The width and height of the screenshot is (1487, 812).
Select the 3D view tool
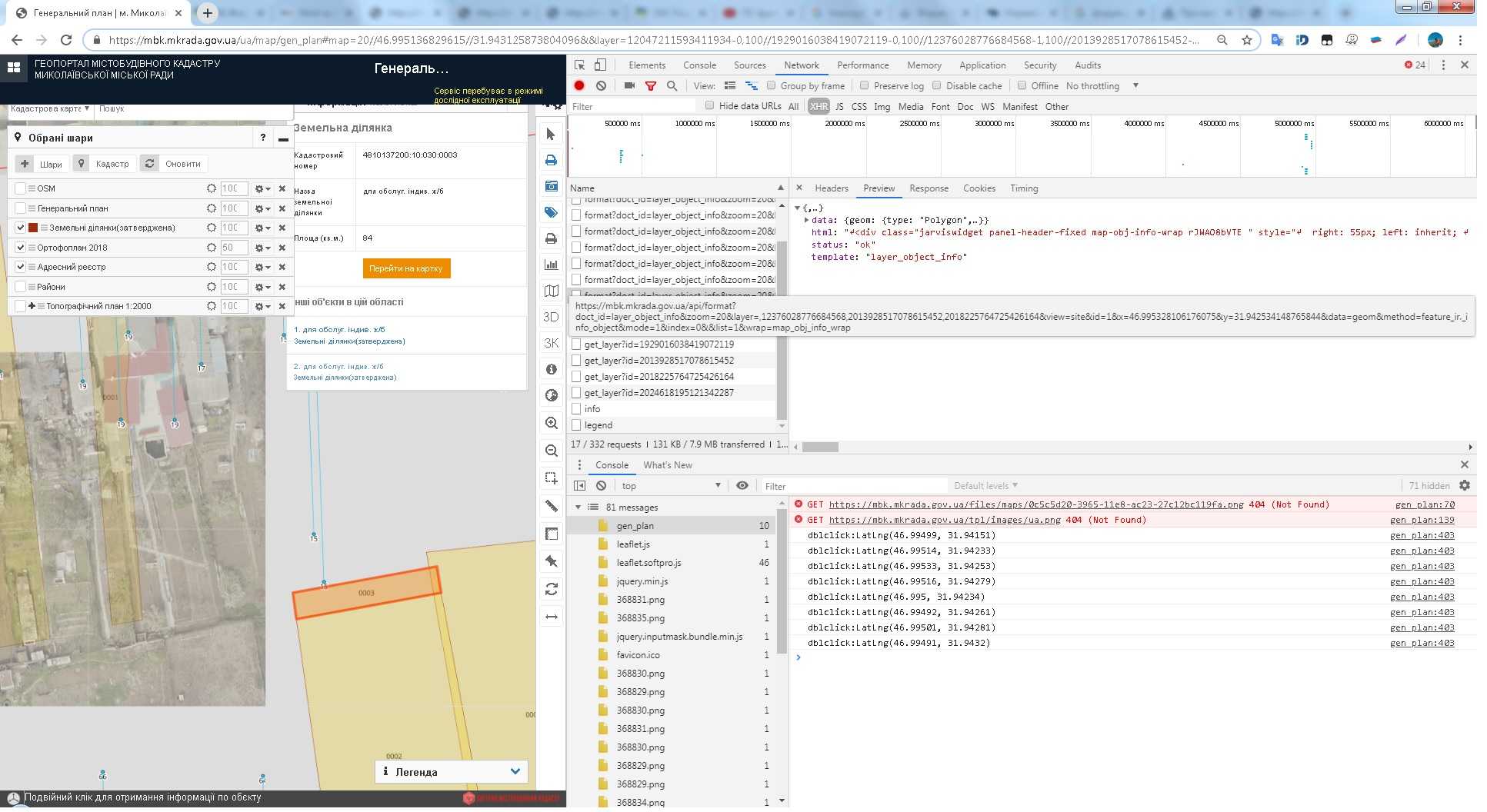tap(551, 317)
